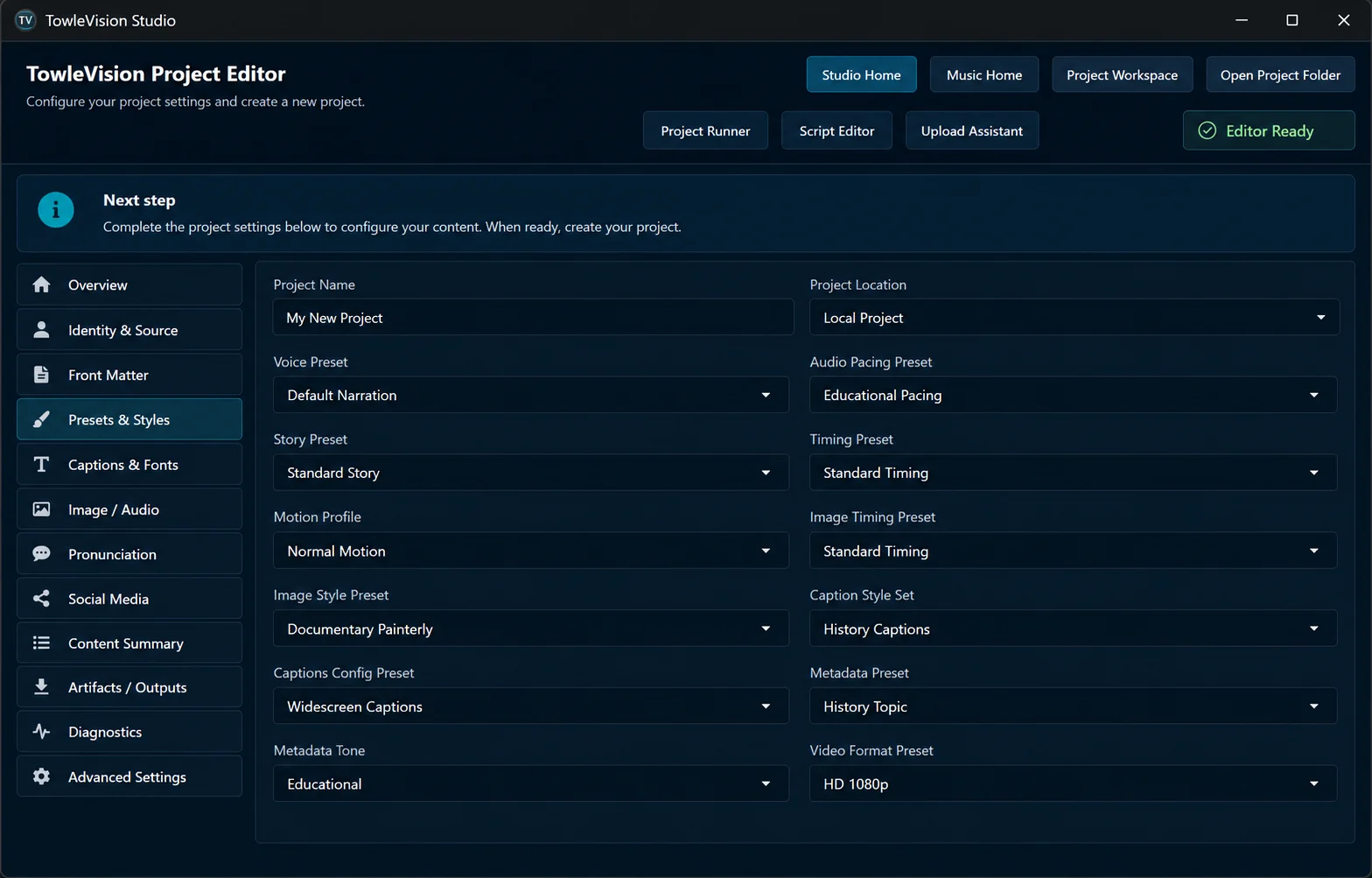Click the share icon for Social Media

pyautogui.click(x=41, y=598)
